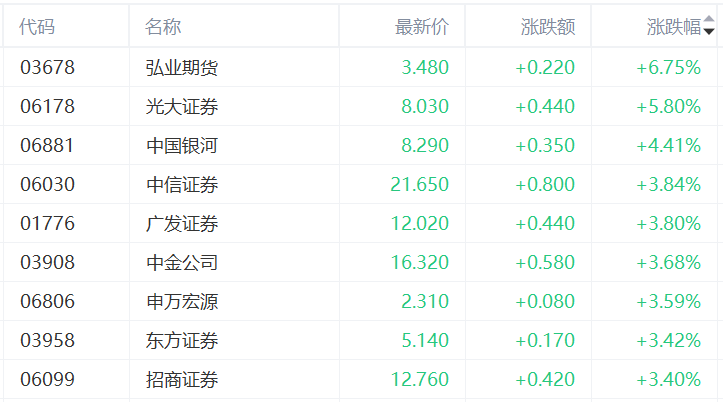Open stock code 06881

coord(47,145)
